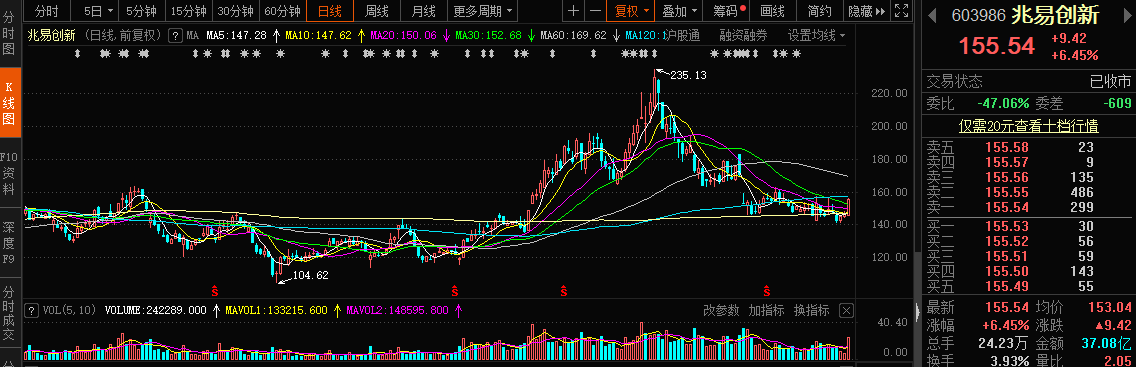Switch to the 月线 monthly tab
The image size is (1136, 367).
point(424,11)
